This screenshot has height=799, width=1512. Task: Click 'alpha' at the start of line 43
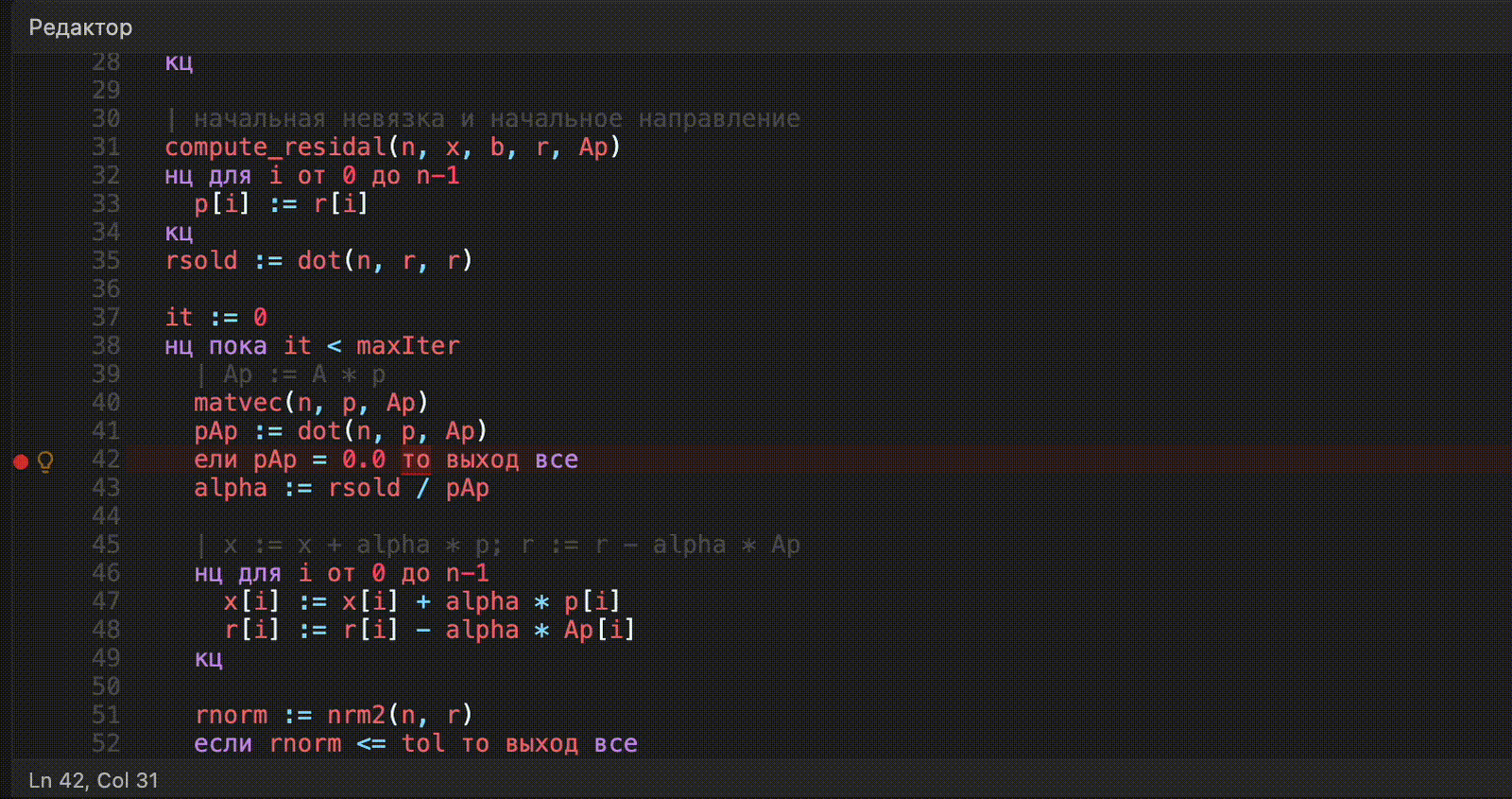[231, 488]
